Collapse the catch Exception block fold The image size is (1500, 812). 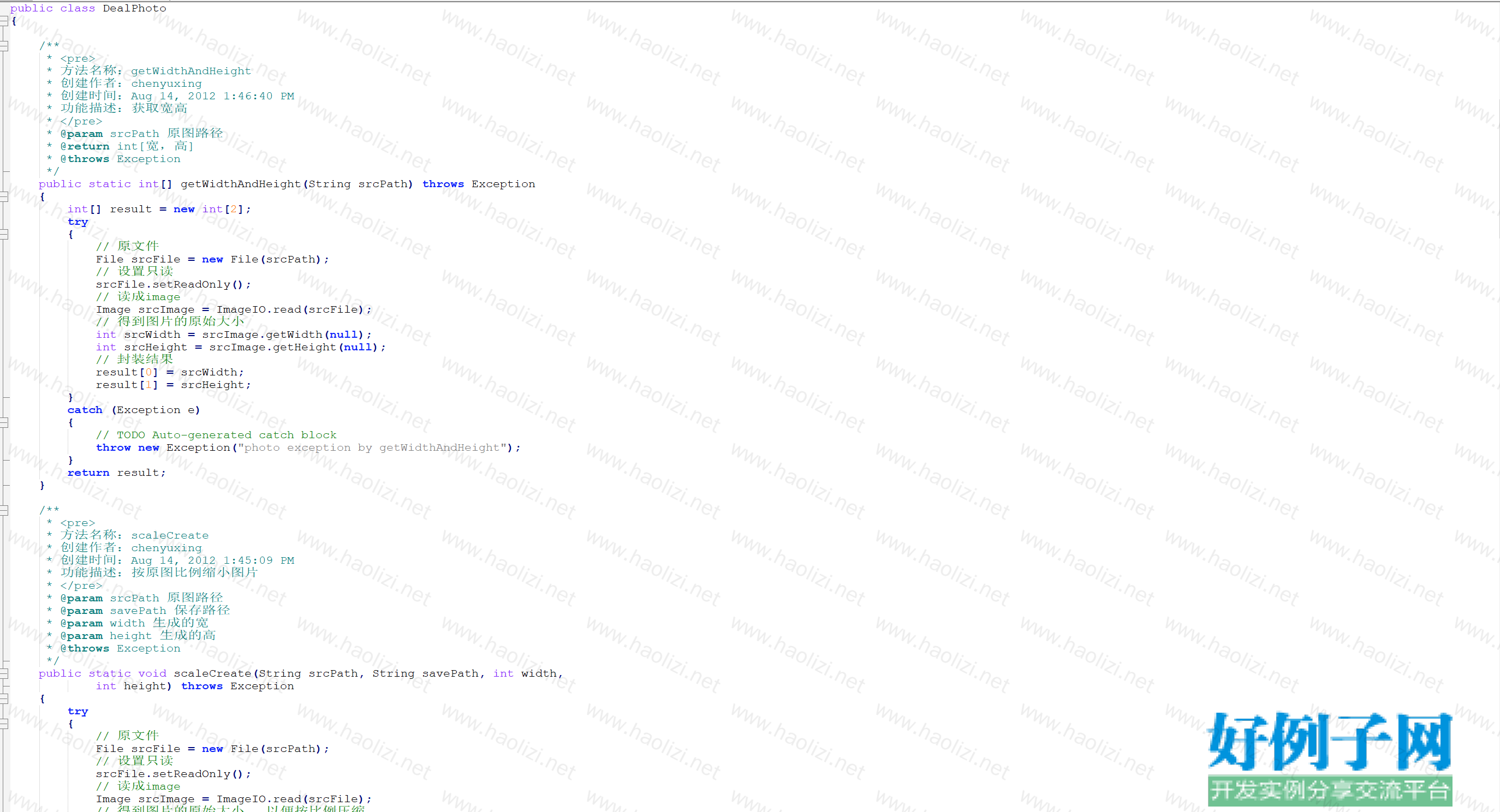pos(3,422)
